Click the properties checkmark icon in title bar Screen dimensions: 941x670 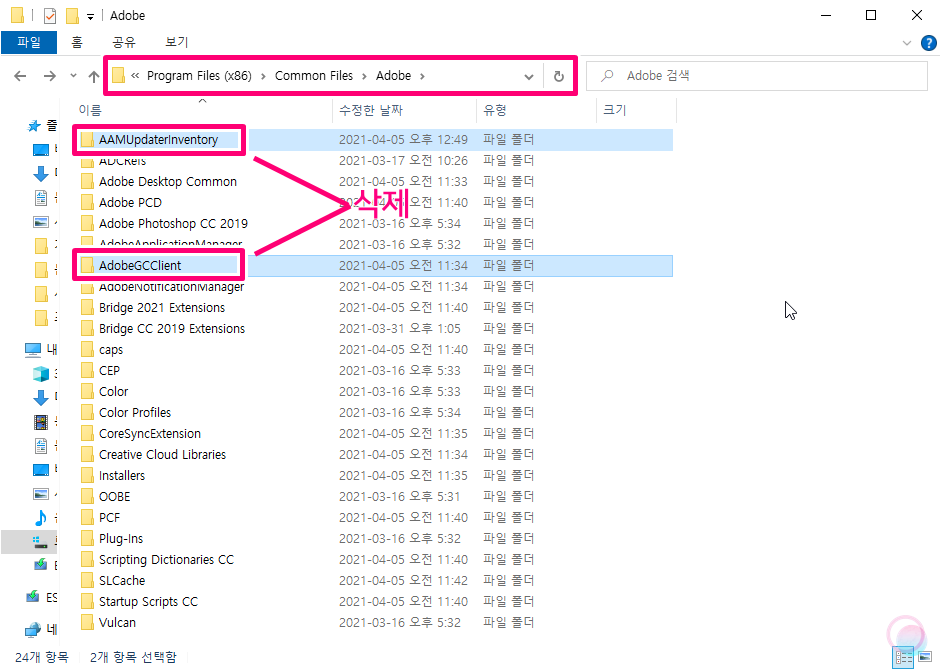(50, 16)
